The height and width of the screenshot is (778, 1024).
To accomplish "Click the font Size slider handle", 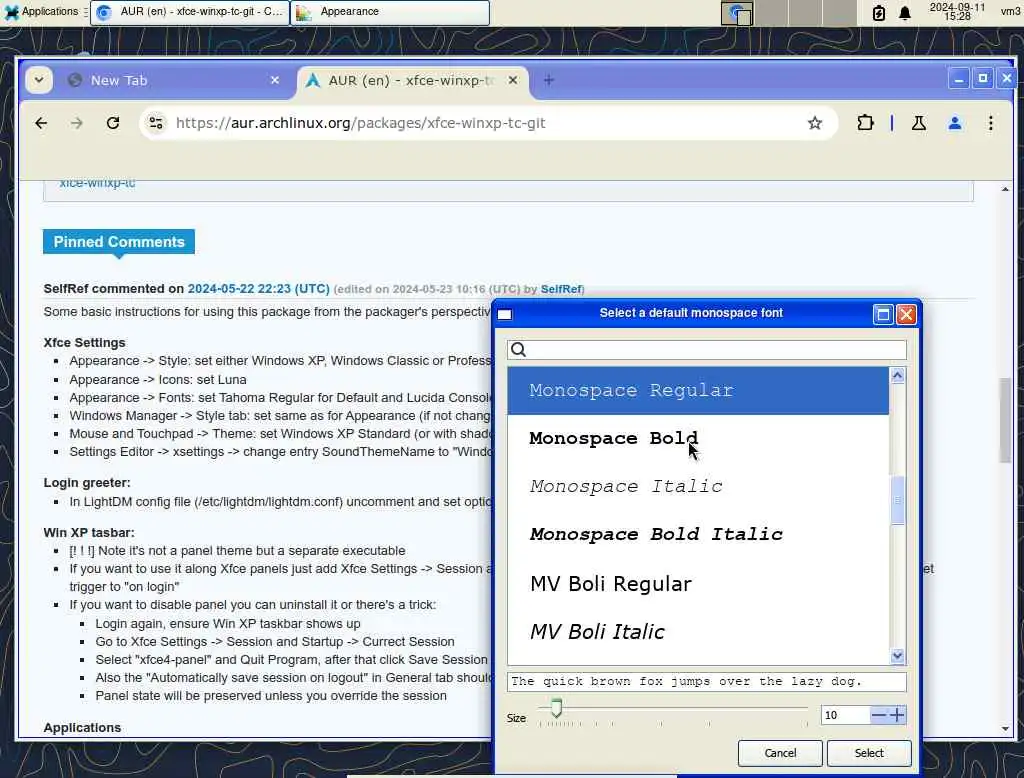I will pyautogui.click(x=556, y=707).
